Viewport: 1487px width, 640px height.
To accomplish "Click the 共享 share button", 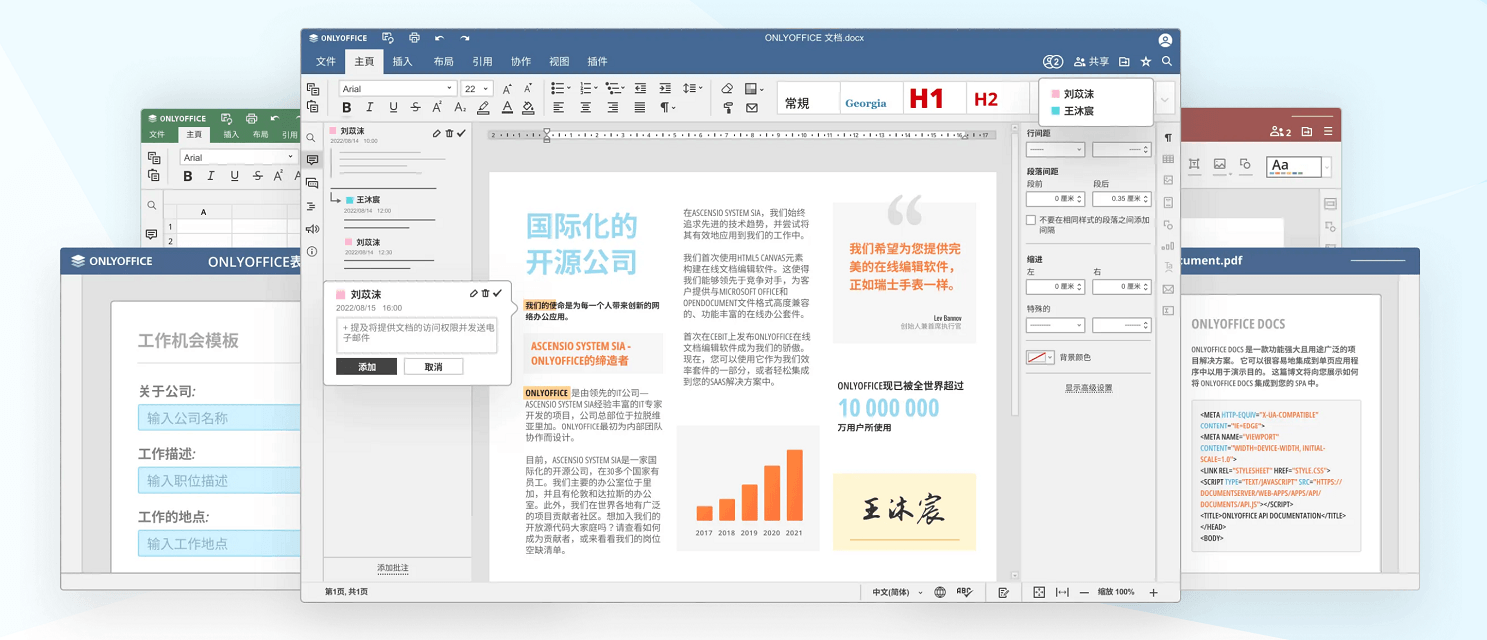I will (x=1091, y=62).
